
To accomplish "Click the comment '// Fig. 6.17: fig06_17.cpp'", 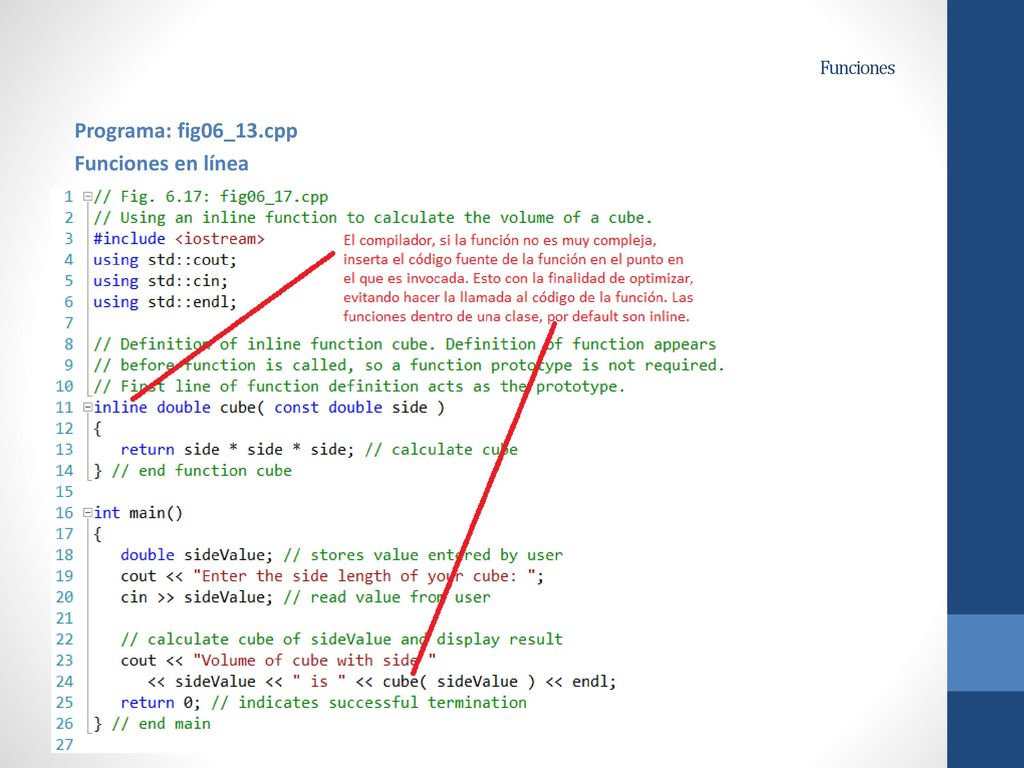I will click(211, 197).
